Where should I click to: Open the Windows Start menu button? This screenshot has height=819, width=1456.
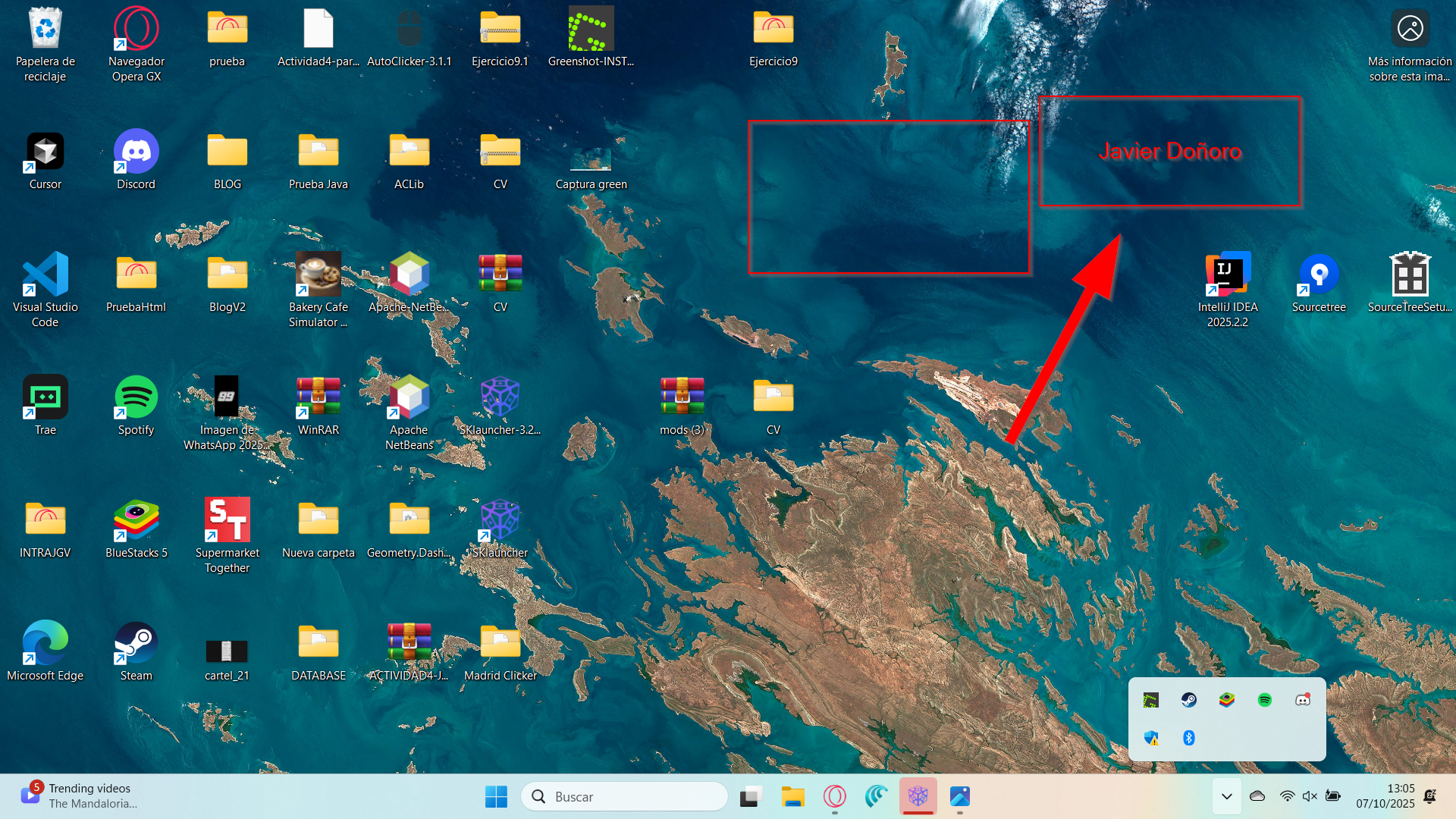pyautogui.click(x=496, y=796)
